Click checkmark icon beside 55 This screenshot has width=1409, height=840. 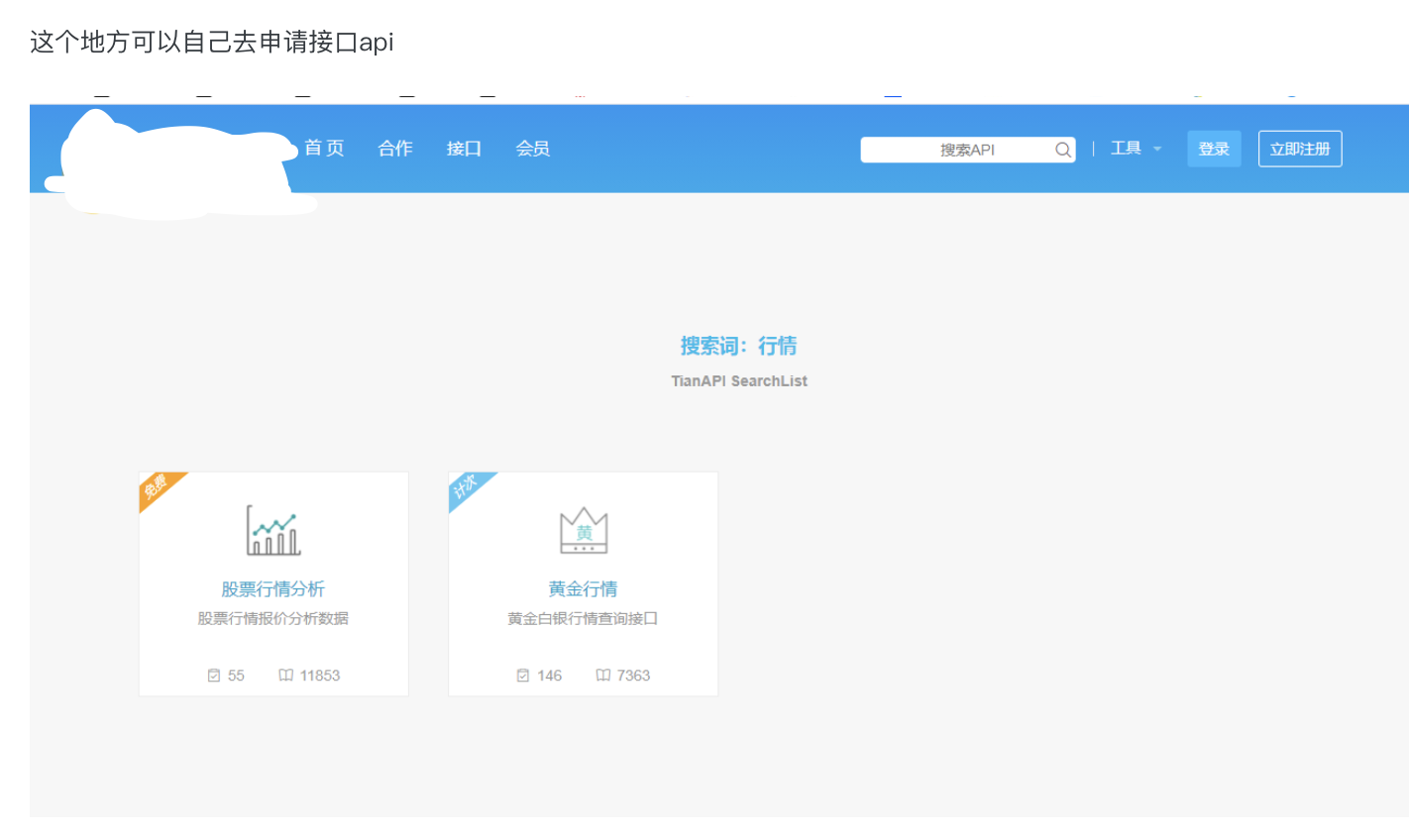214,676
